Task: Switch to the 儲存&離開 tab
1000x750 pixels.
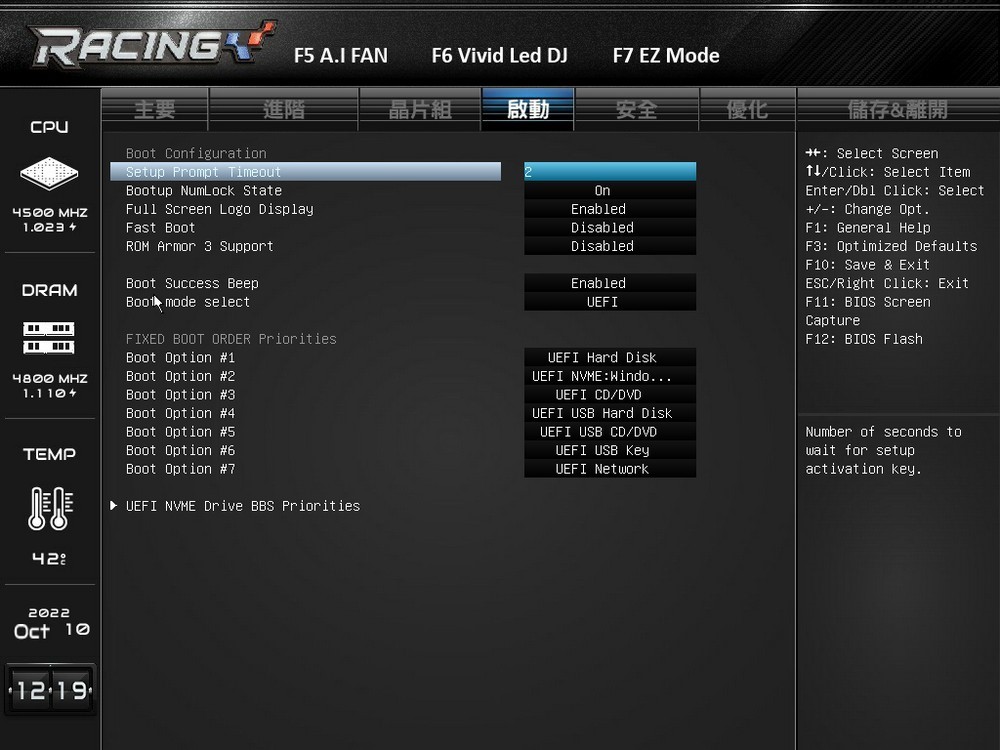Action: [x=897, y=110]
